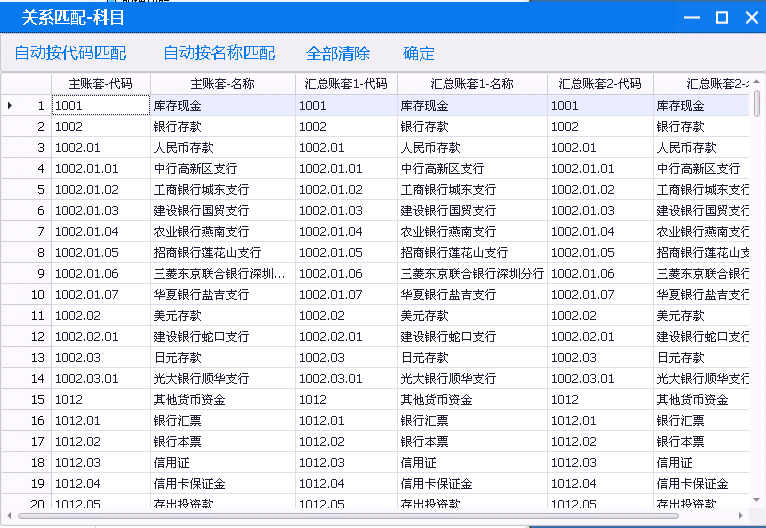
Task: Click 主账套 name cell 农业银行燕南支行
Action: [223, 232]
